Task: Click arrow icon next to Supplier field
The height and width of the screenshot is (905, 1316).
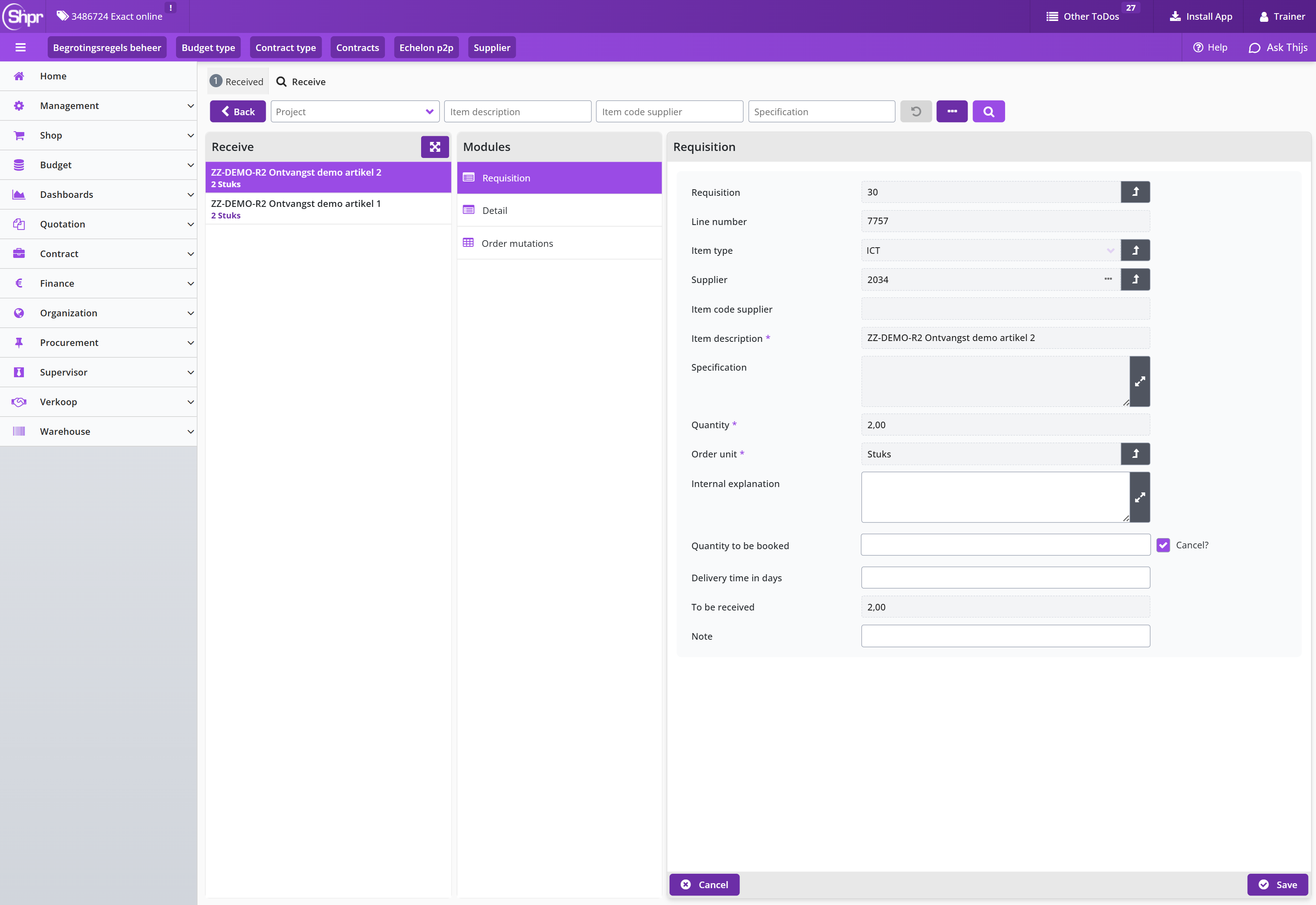Action: (1135, 280)
